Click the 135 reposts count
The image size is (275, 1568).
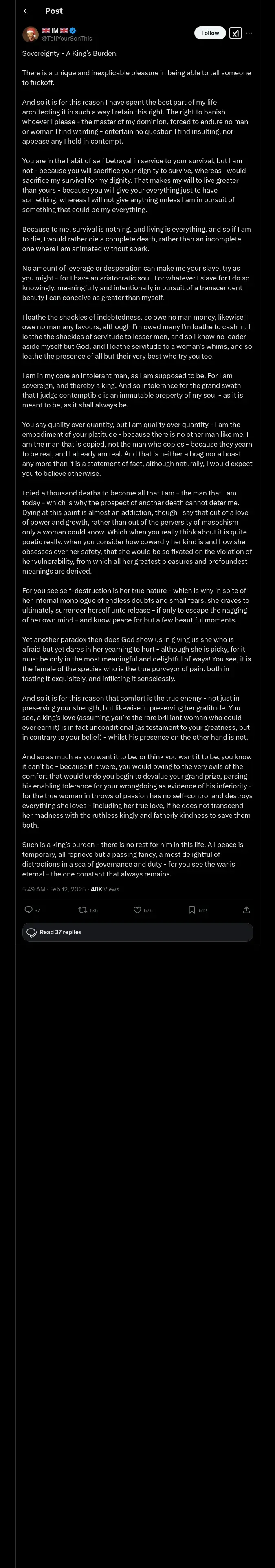(93, 910)
